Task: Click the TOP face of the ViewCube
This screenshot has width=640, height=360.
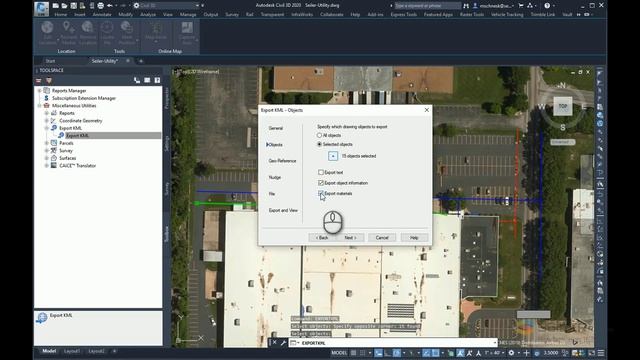Action: [562, 107]
